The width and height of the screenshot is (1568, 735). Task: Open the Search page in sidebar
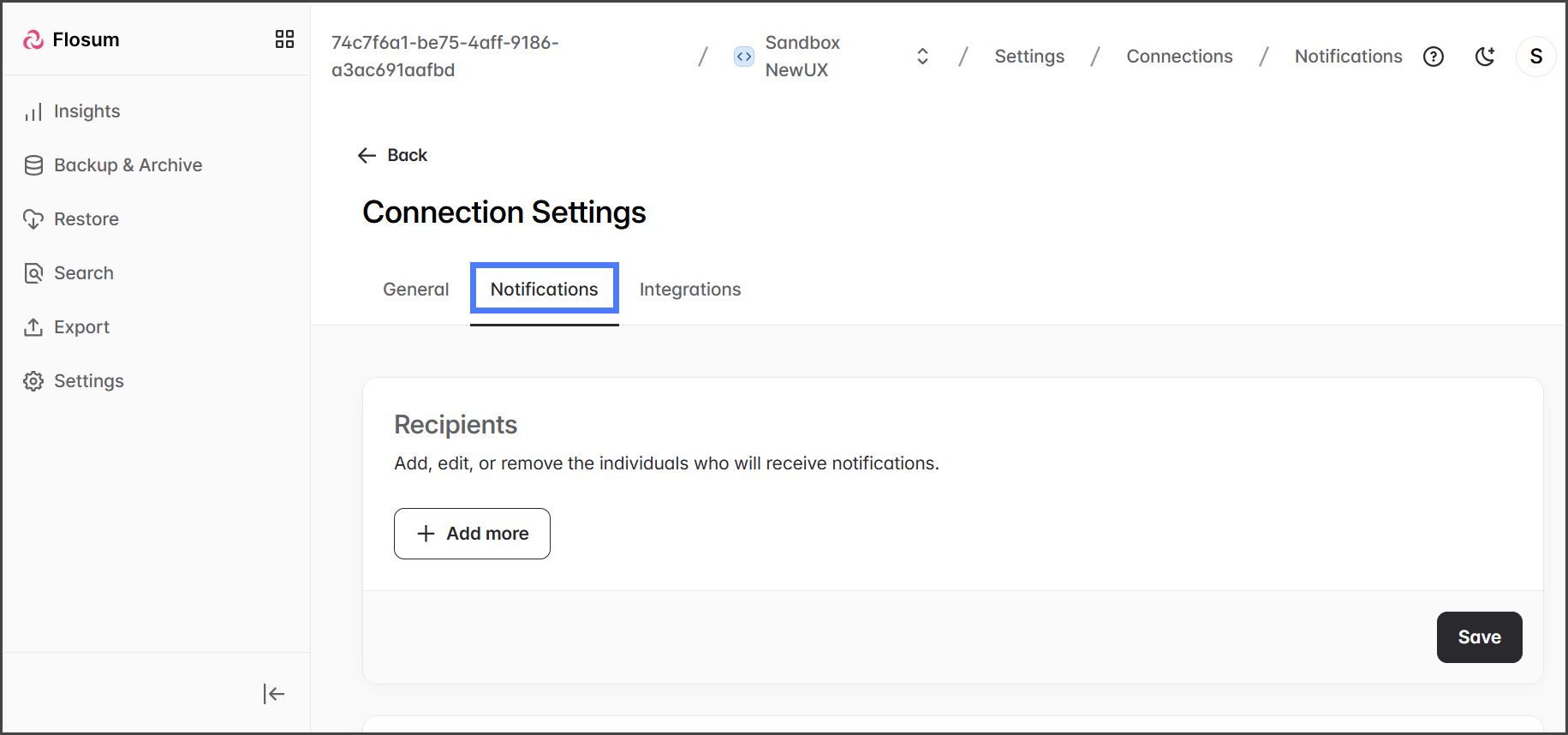coord(83,273)
